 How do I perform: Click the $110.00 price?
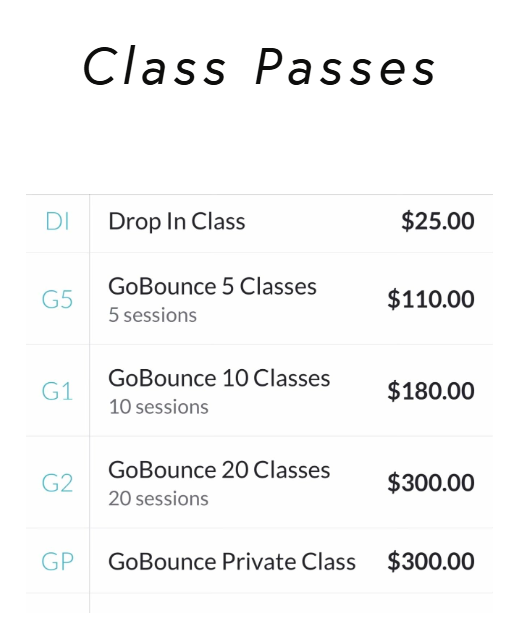pyautogui.click(x=431, y=299)
